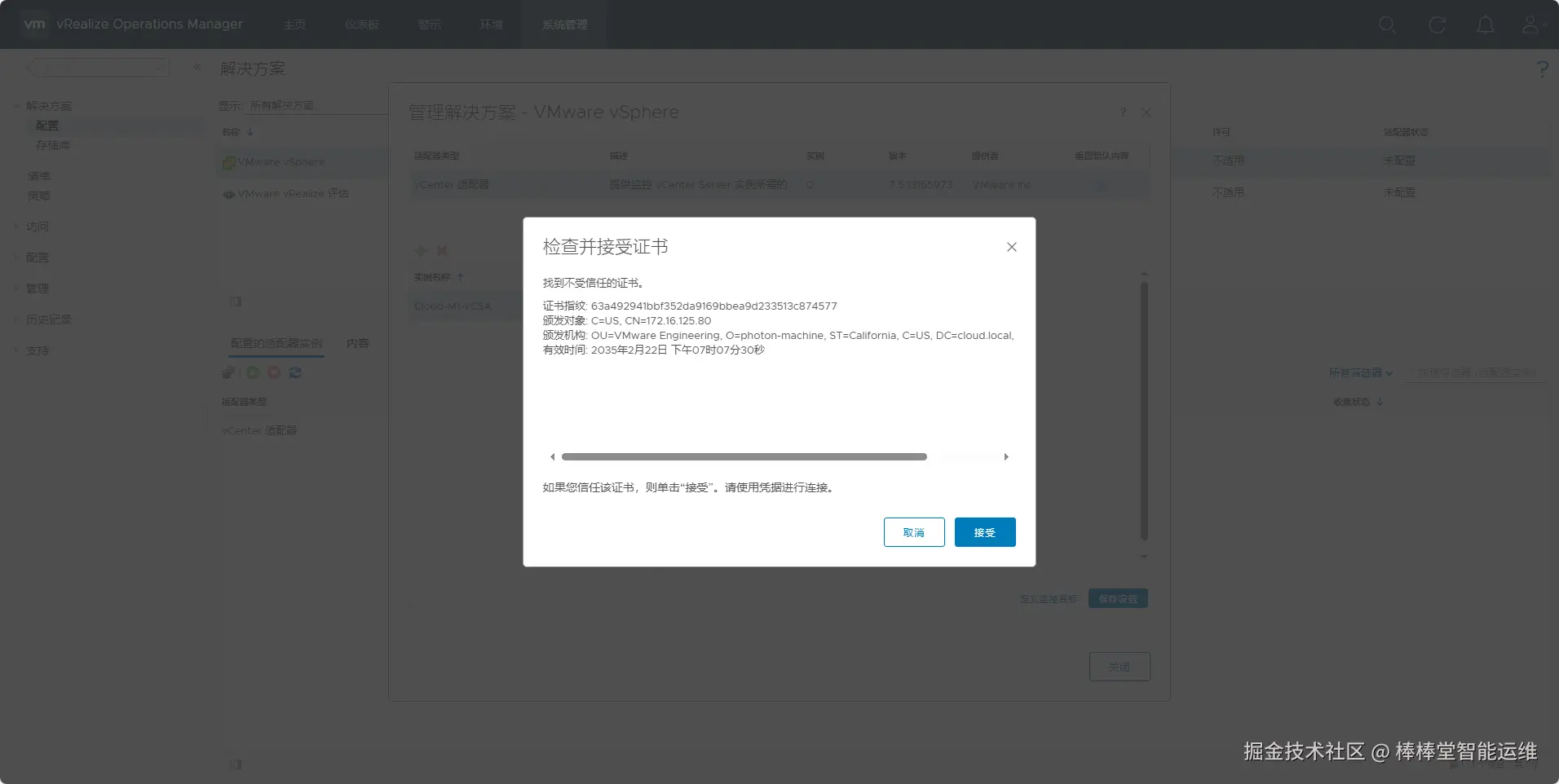This screenshot has width=1559, height=784.
Task: Switch to the 内容 tab
Action: (x=358, y=343)
